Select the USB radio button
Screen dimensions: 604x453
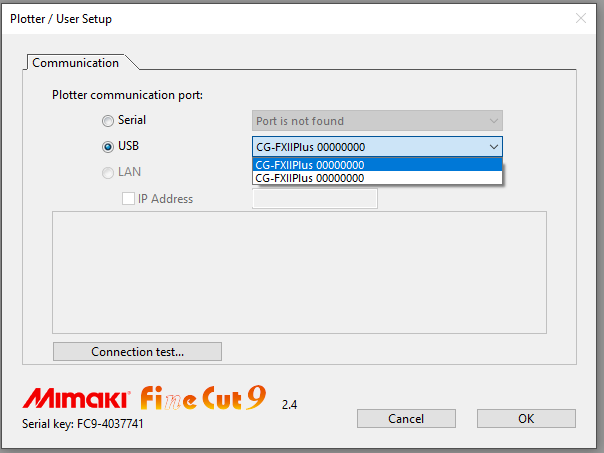click(108, 146)
